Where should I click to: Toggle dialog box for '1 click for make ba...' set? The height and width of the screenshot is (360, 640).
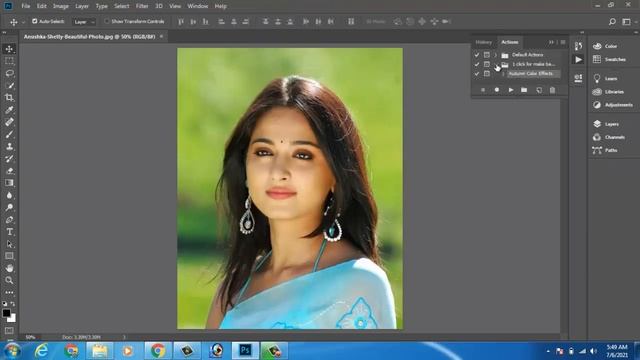click(487, 64)
